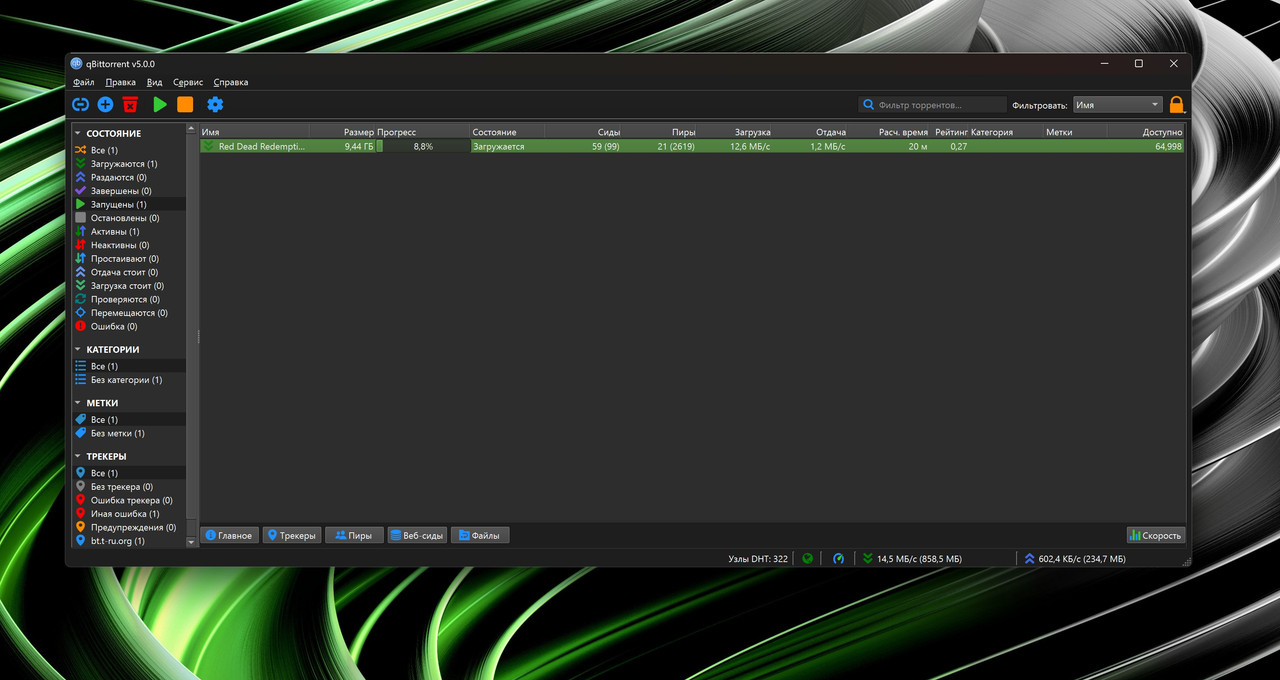Click the torrent filter search field
The height and width of the screenshot is (680, 1280).
click(932, 104)
